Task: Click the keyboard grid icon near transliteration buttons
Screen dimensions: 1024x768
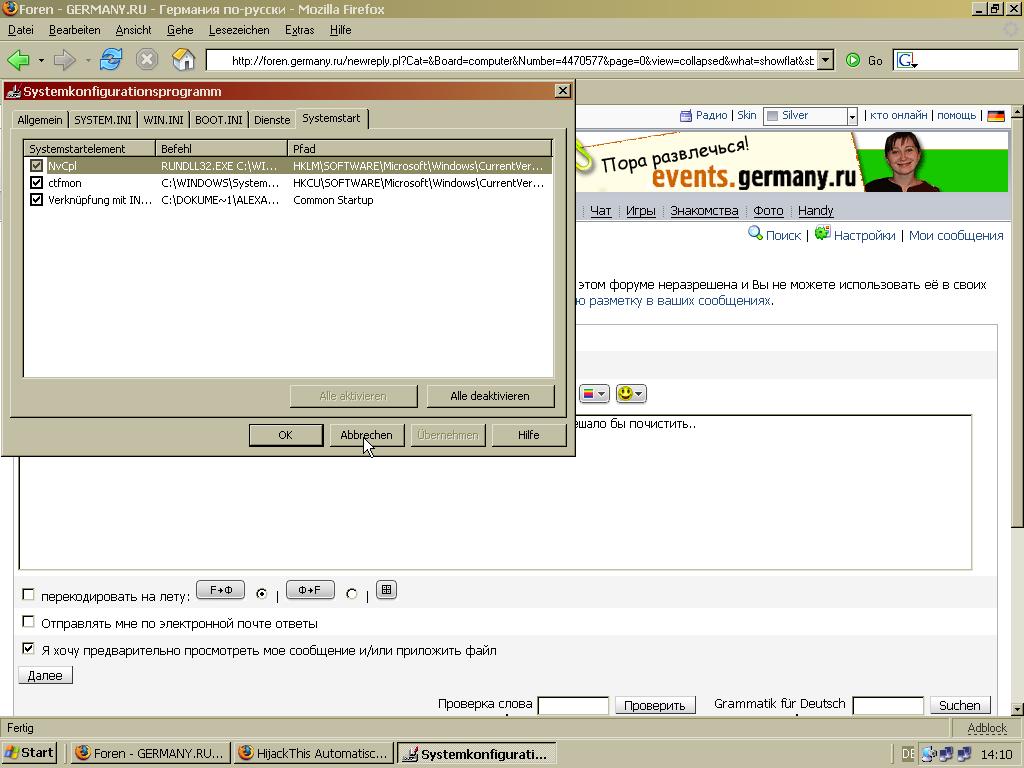Action: (x=387, y=590)
